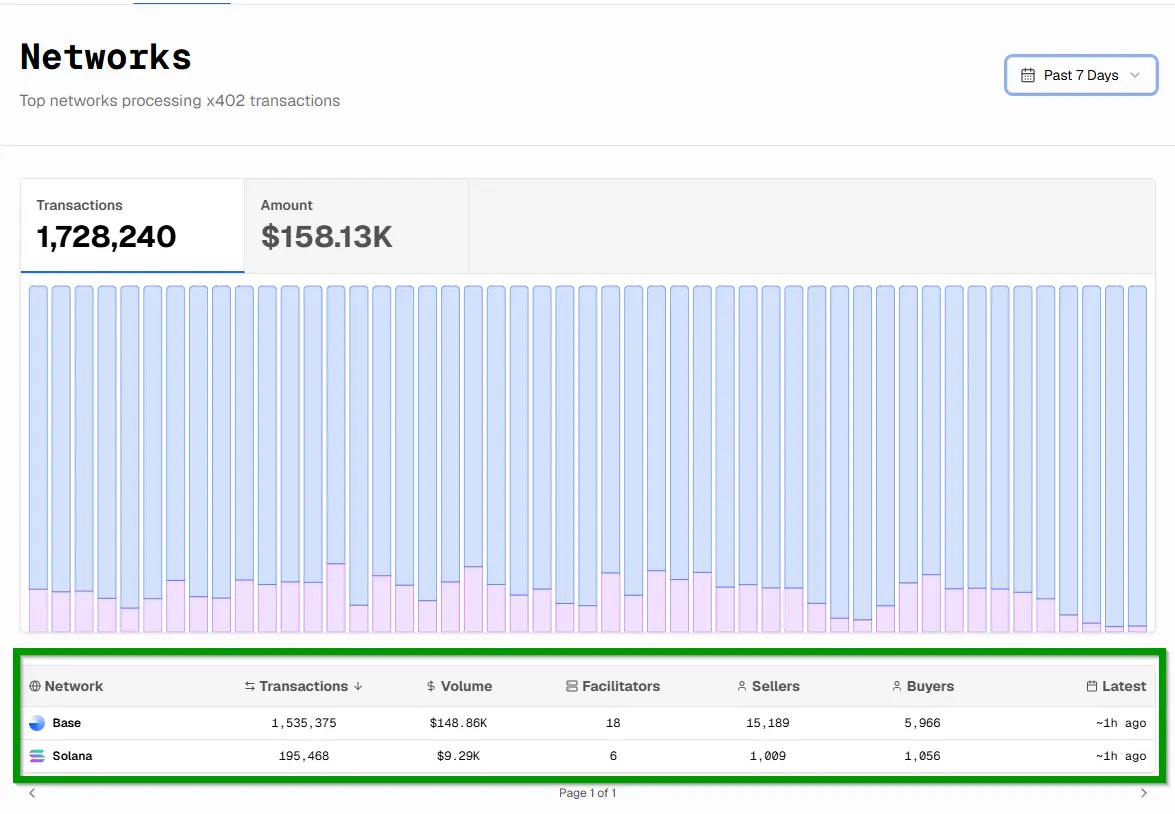Click the Solana network logo icon
1175x814 pixels.
click(x=37, y=756)
